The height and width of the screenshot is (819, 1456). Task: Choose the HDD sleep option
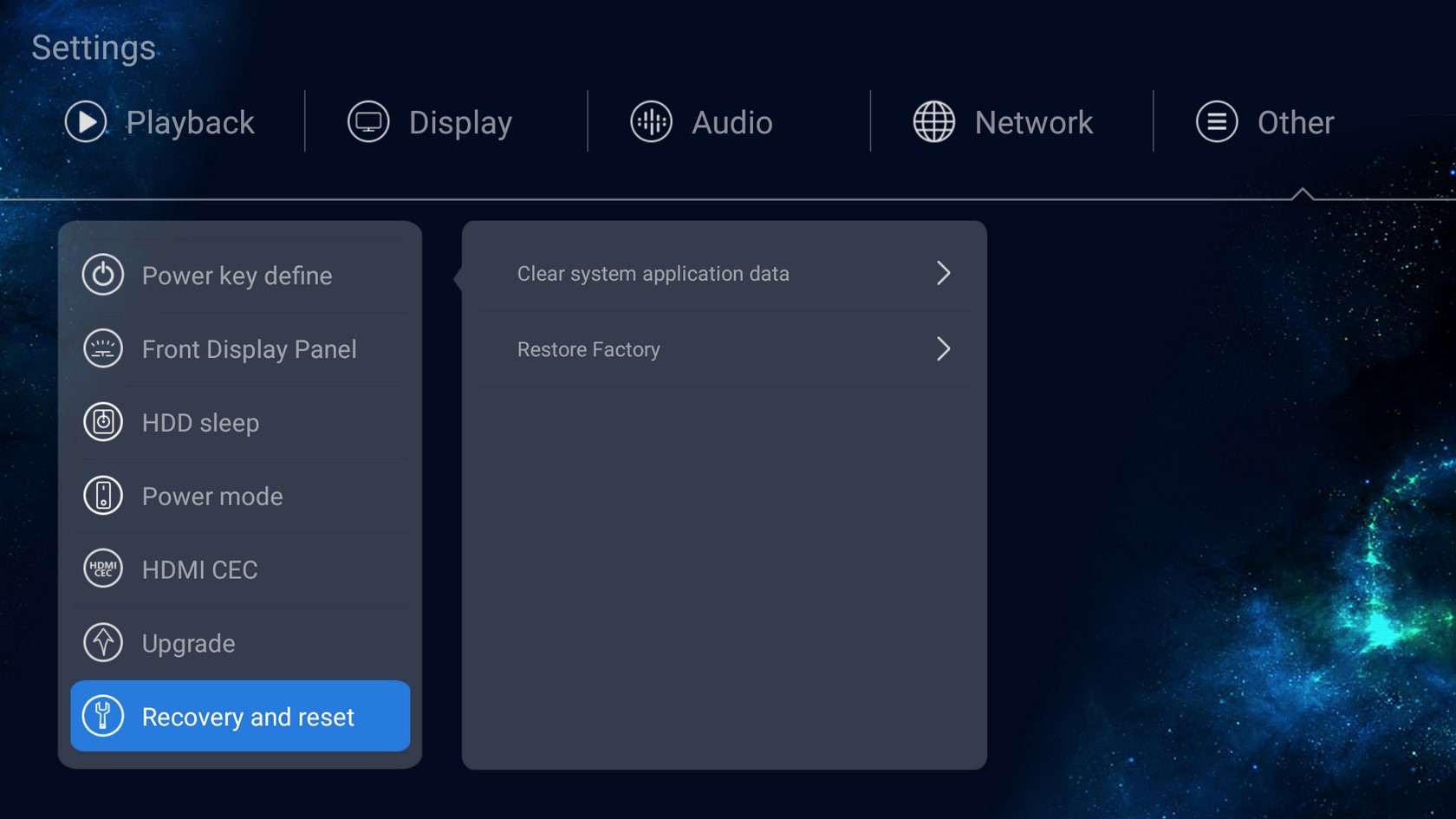(240, 423)
